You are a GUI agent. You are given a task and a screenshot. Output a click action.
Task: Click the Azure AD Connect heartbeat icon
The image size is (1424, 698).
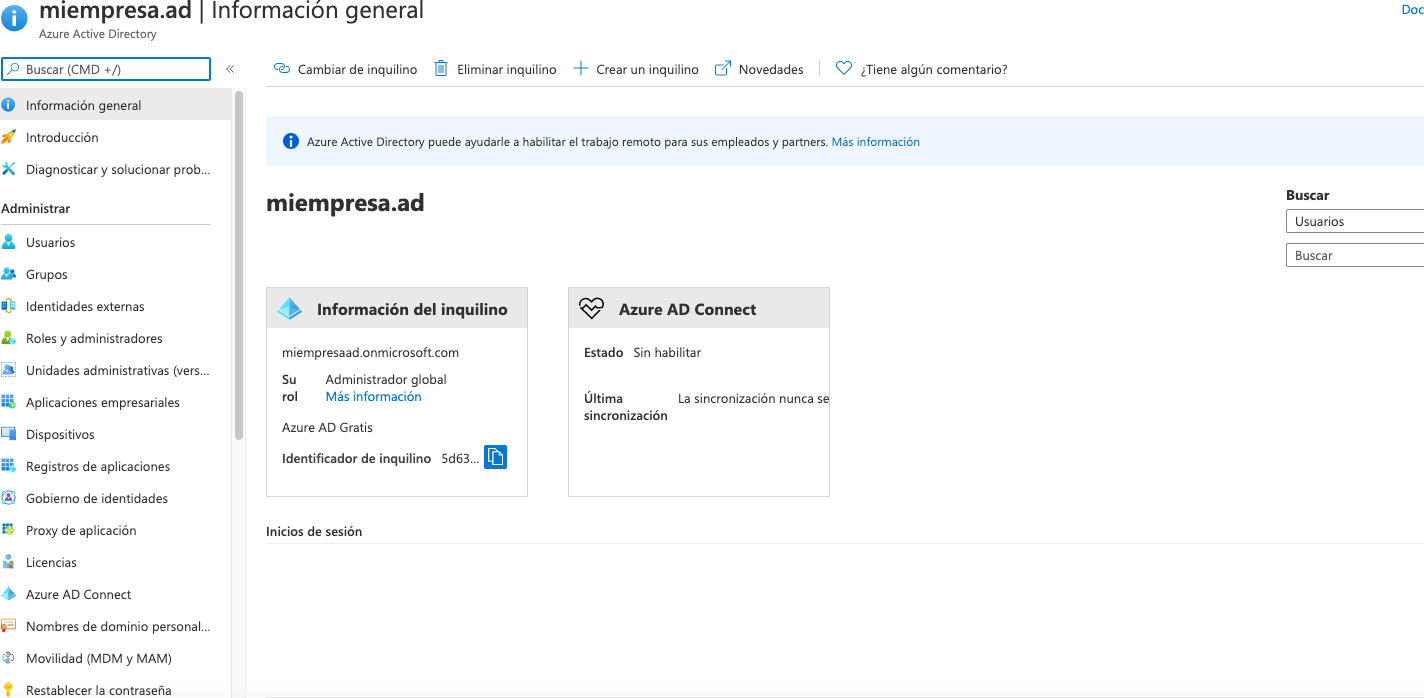point(592,309)
